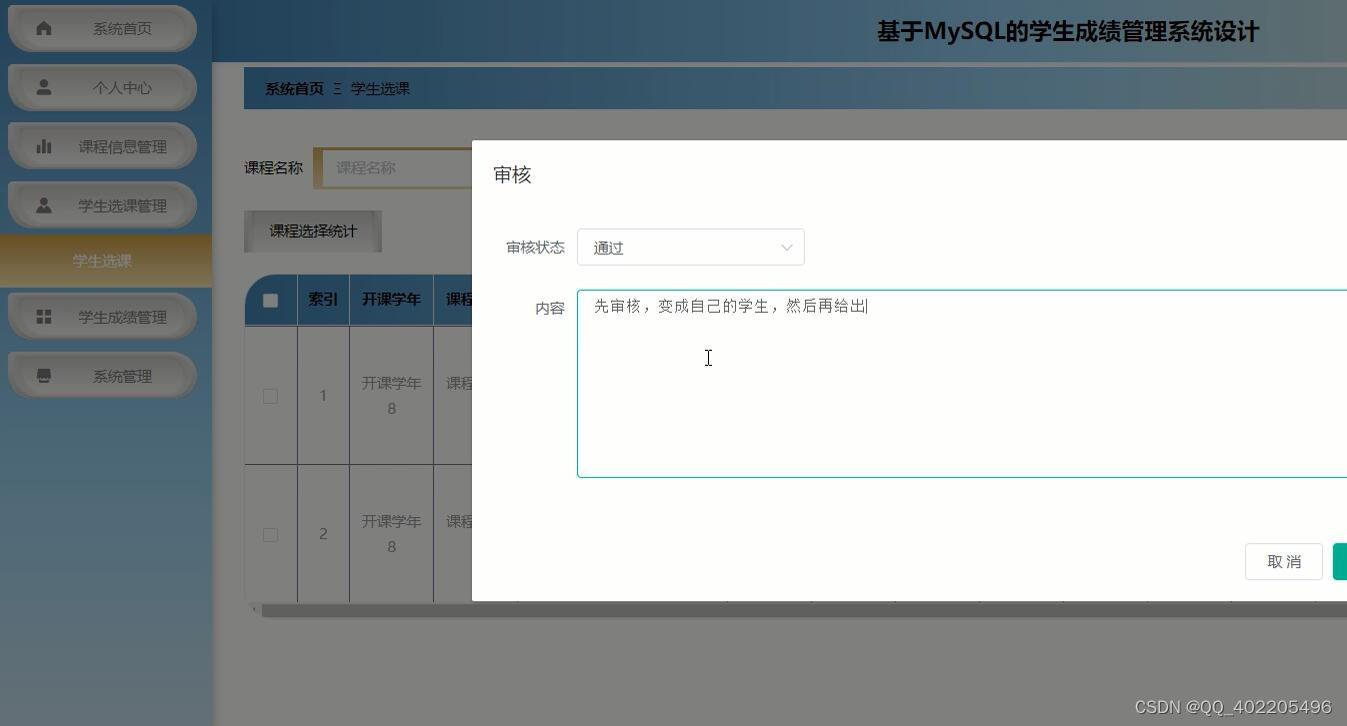Click the home icon beside 系统首页
This screenshot has width=1347, height=726.
(x=44, y=28)
